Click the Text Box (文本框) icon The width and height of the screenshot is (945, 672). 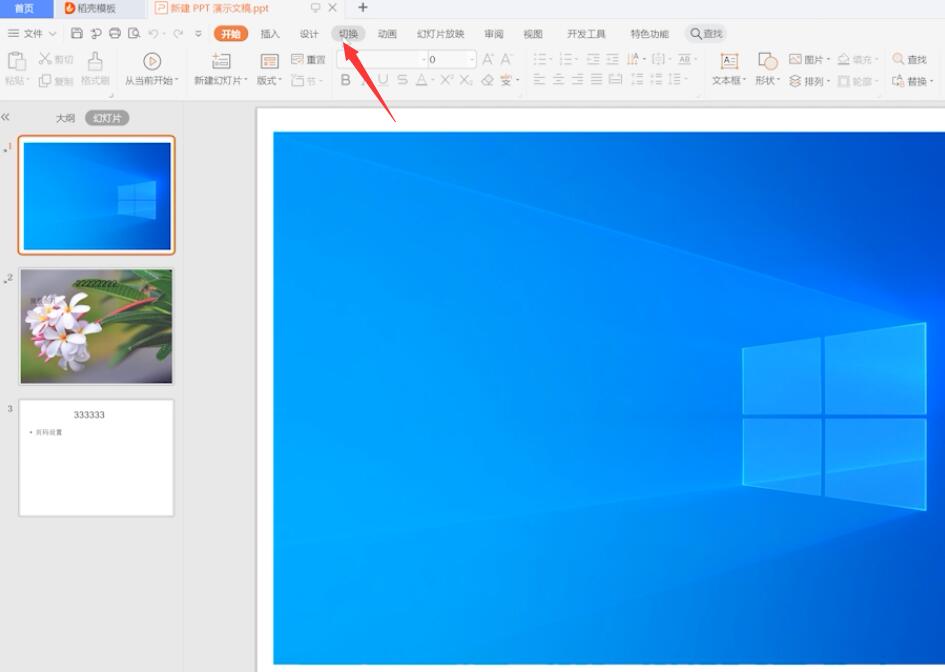coord(729,61)
